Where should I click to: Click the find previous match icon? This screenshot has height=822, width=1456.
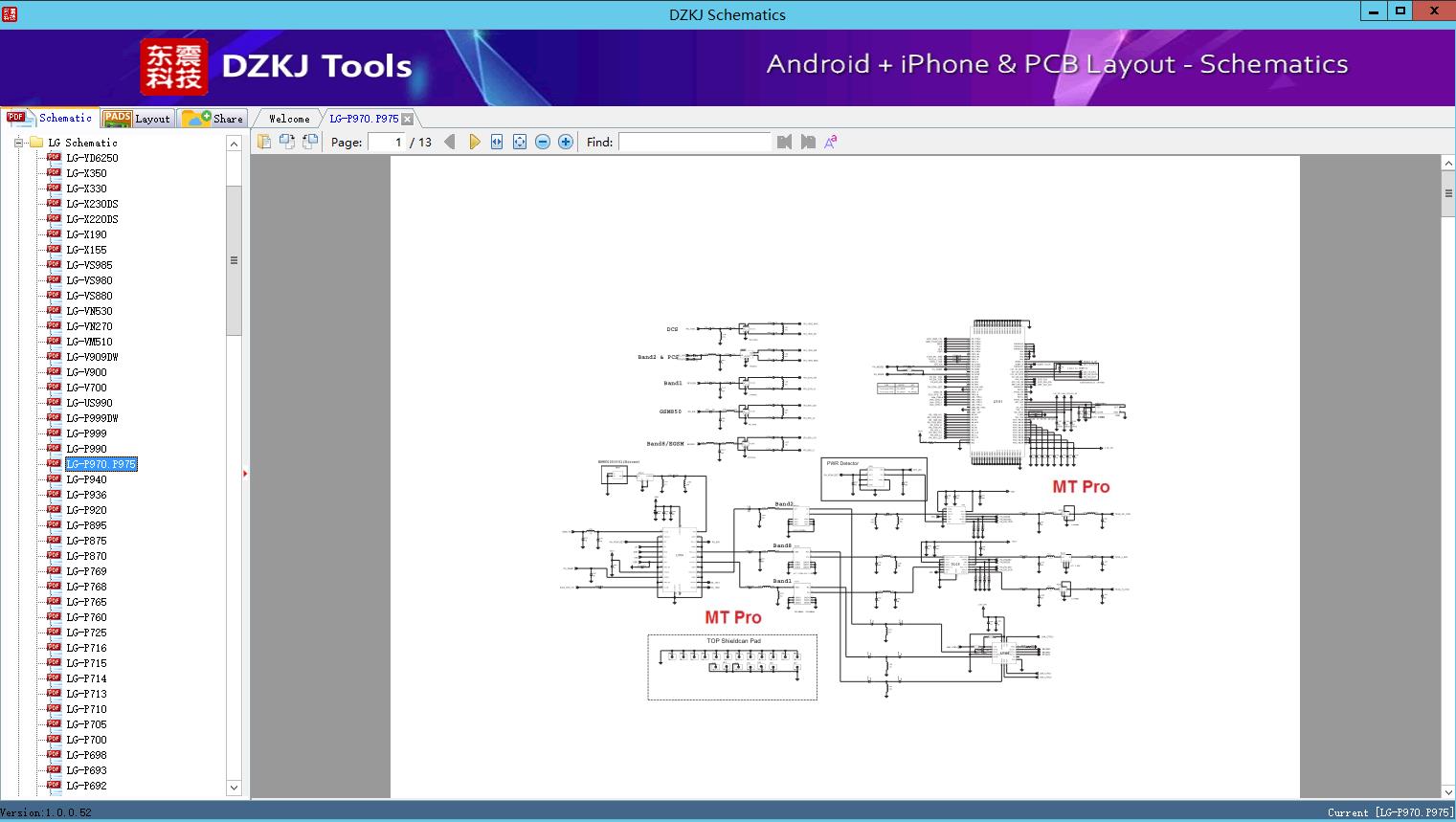(x=785, y=142)
